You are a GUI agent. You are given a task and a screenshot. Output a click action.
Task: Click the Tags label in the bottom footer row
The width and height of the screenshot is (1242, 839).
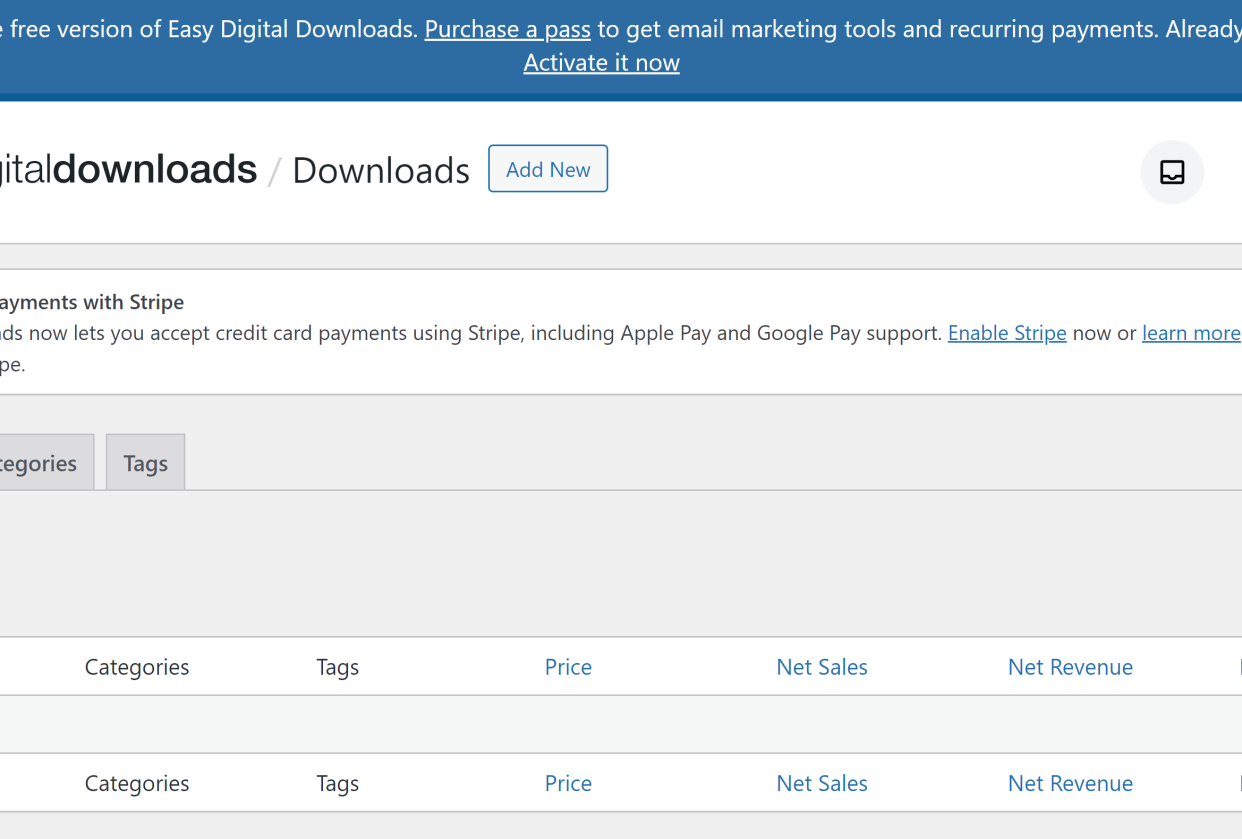coord(338,783)
